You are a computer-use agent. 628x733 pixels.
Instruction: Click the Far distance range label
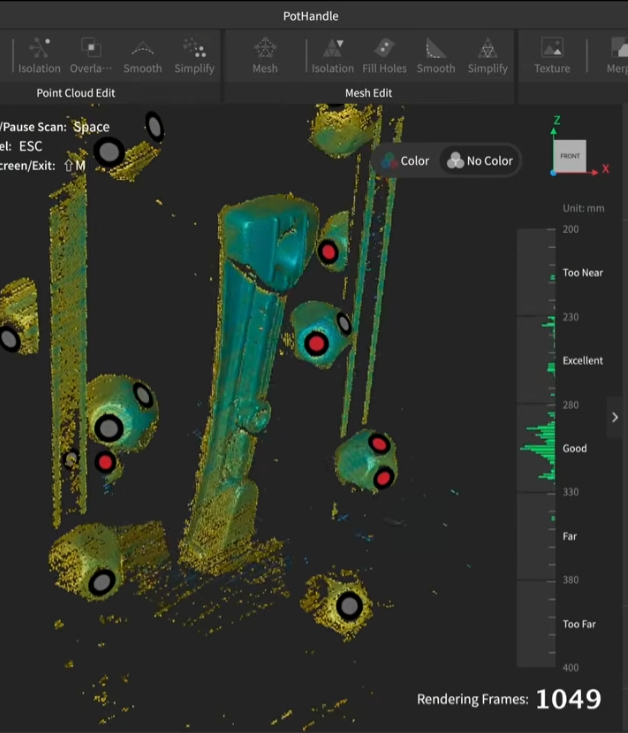570,536
